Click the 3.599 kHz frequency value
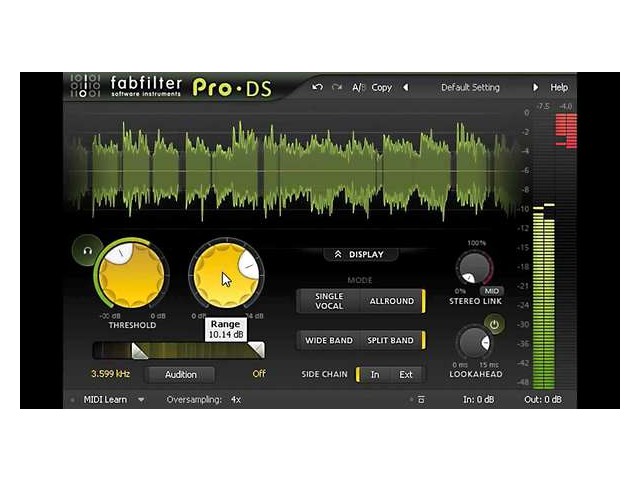This screenshot has height=480, width=640. tap(110, 374)
